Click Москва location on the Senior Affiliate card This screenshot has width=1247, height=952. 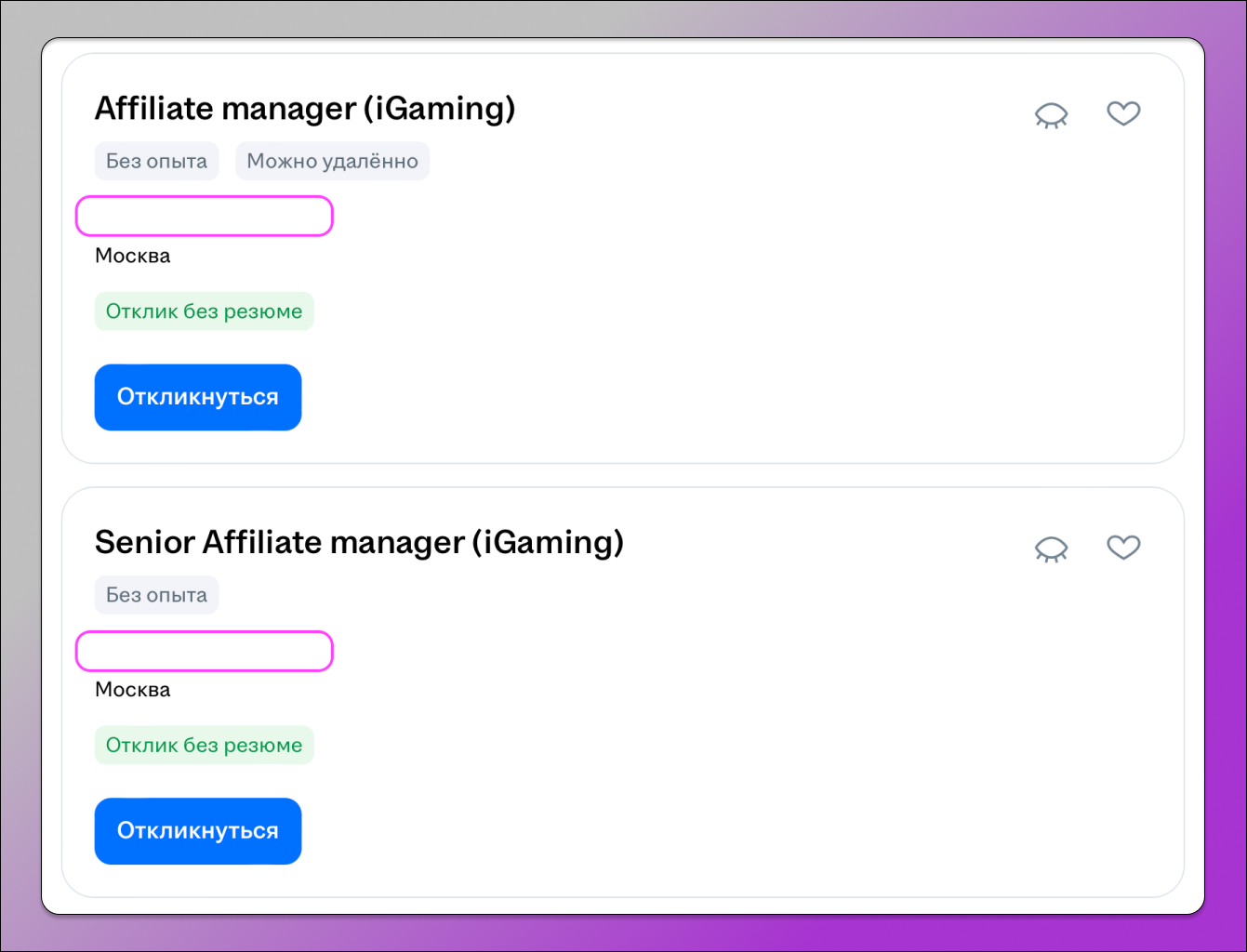(x=133, y=691)
